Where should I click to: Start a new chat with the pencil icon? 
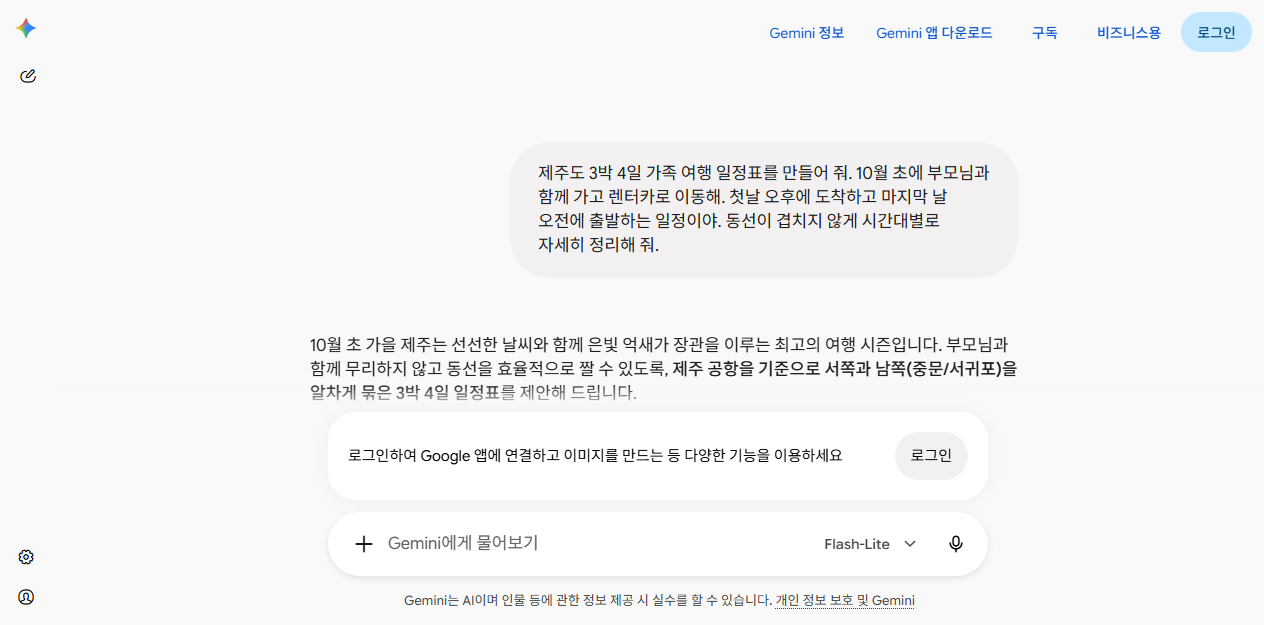[x=27, y=76]
